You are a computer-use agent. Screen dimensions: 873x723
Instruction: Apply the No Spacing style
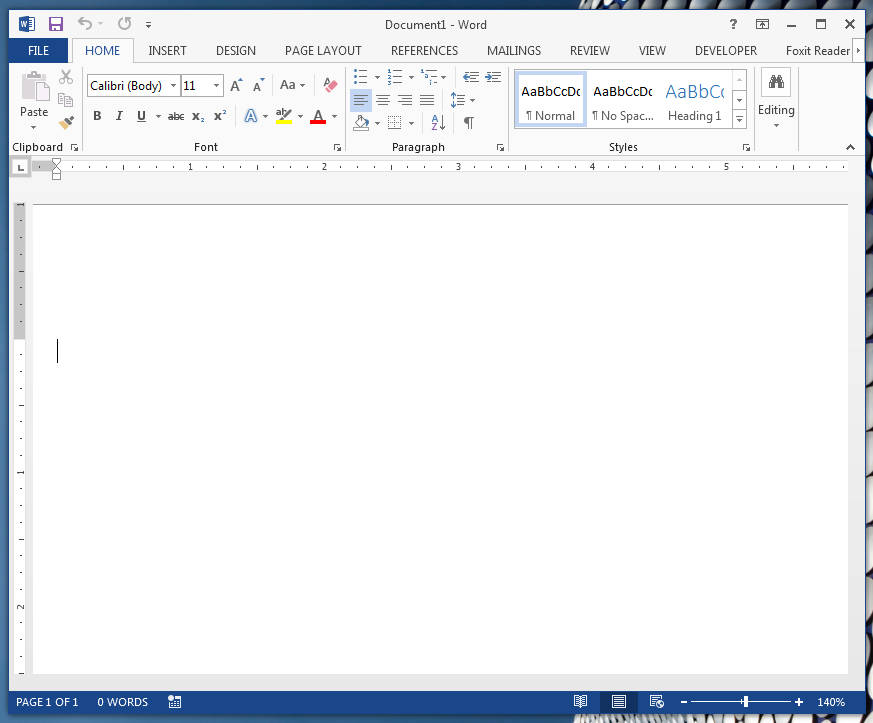point(623,100)
